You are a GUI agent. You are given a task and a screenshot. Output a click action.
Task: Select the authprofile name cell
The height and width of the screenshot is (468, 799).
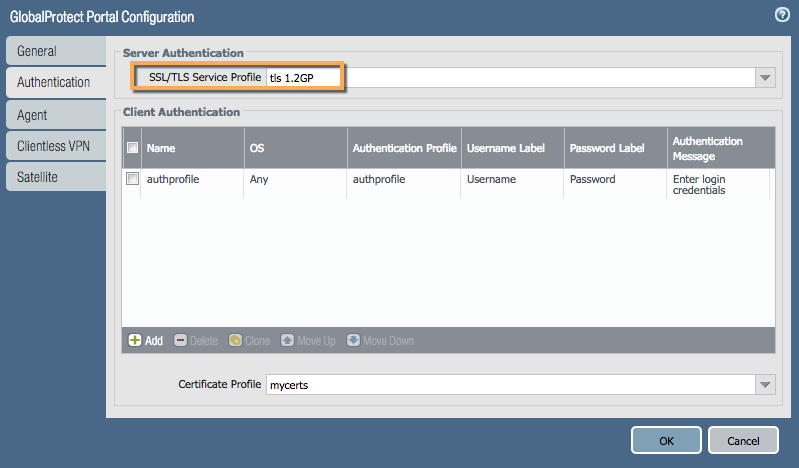(x=193, y=184)
